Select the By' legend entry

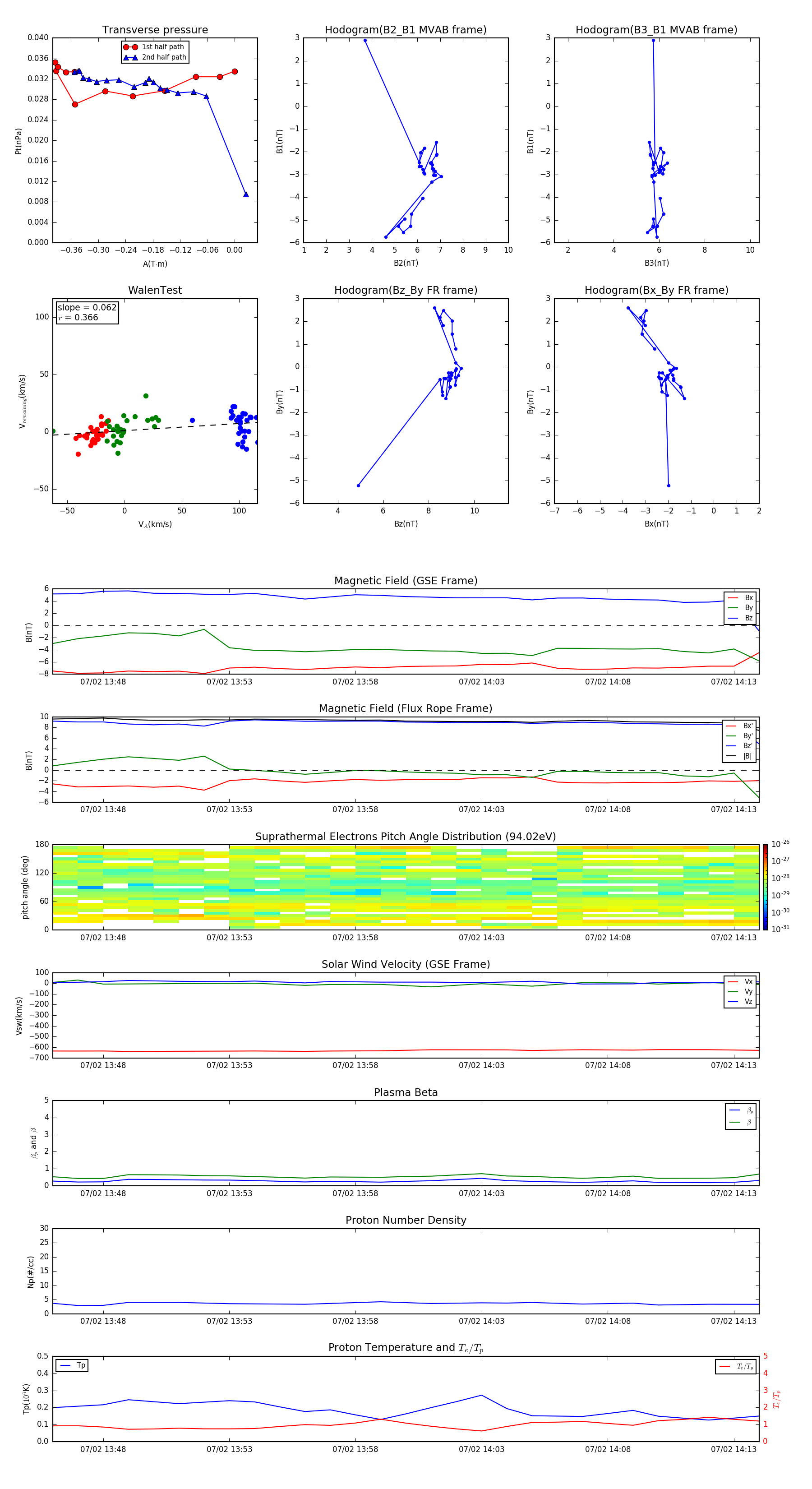tap(740, 736)
